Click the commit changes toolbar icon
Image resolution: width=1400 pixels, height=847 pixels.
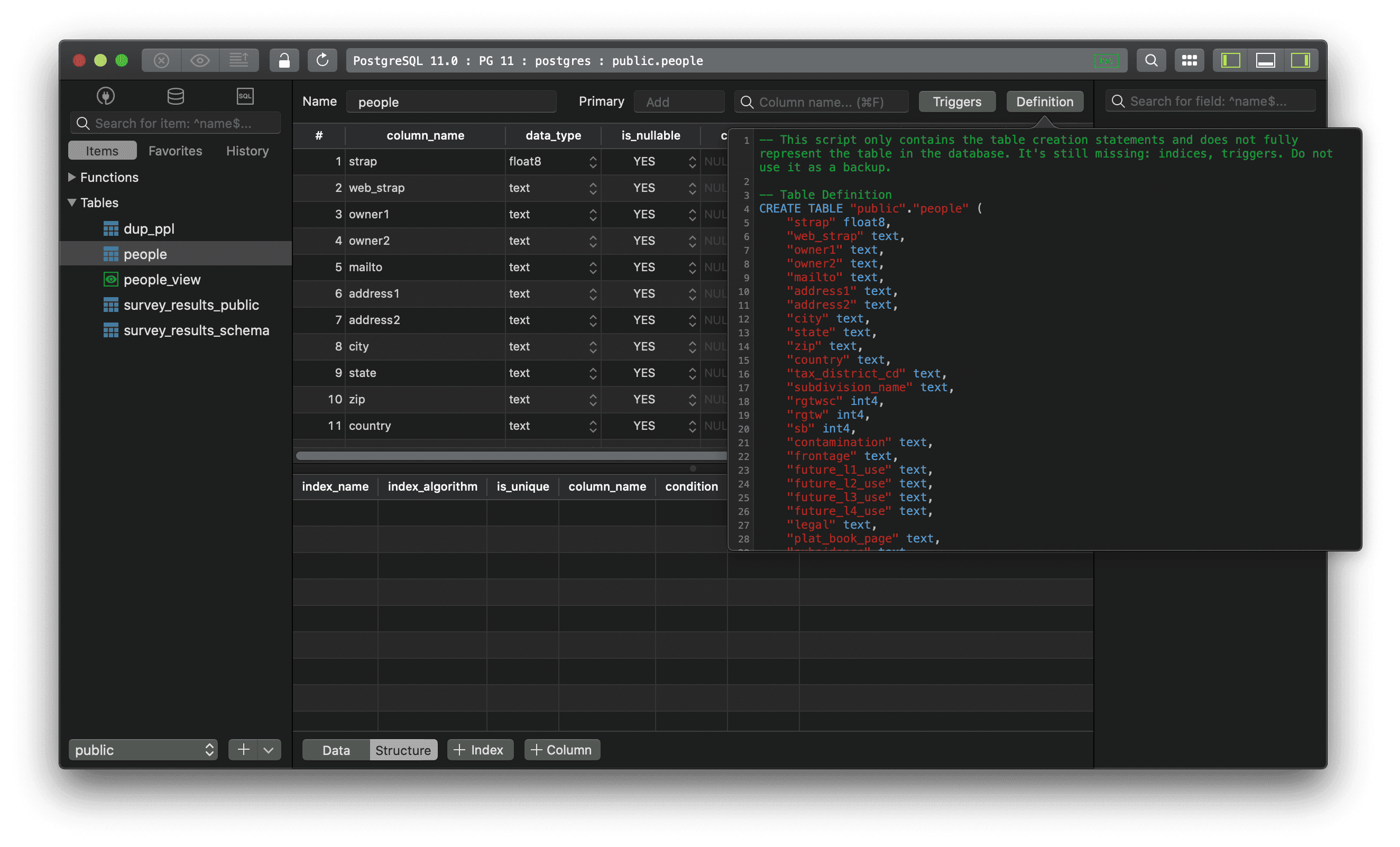pyautogui.click(x=239, y=60)
